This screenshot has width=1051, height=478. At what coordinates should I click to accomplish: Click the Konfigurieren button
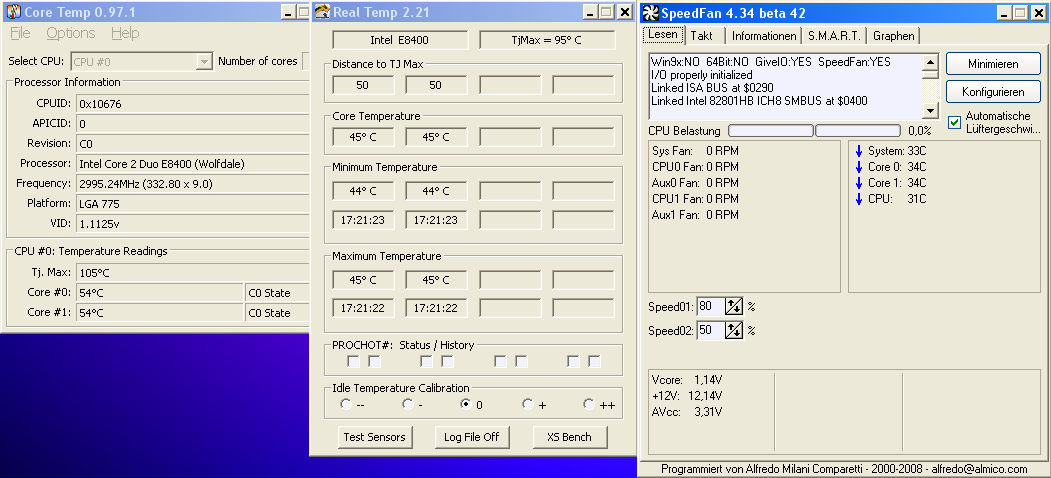pos(993,91)
